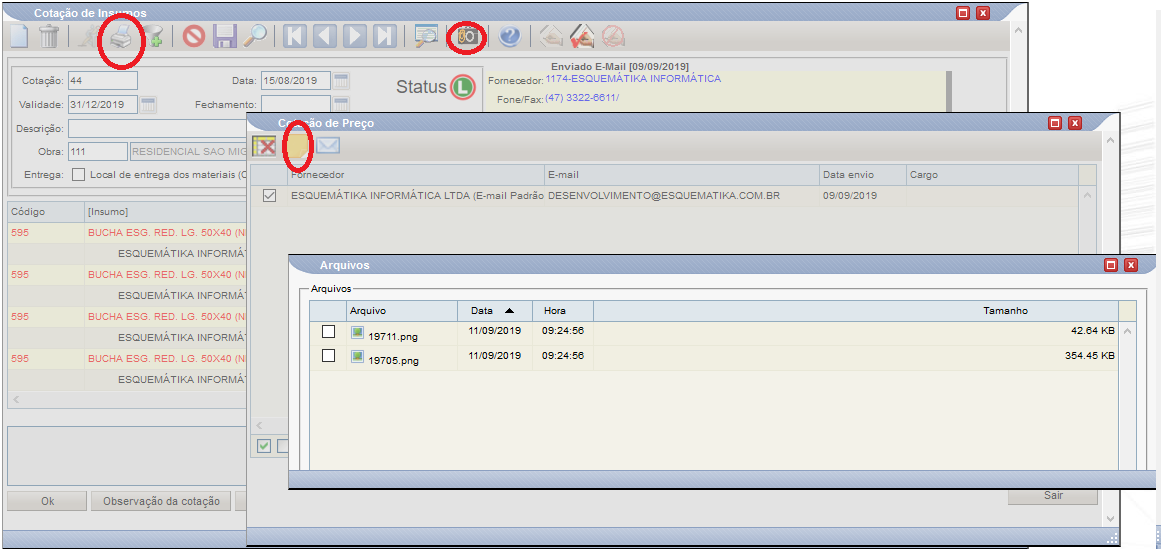Click the Observação da cotação button

click(x=161, y=501)
